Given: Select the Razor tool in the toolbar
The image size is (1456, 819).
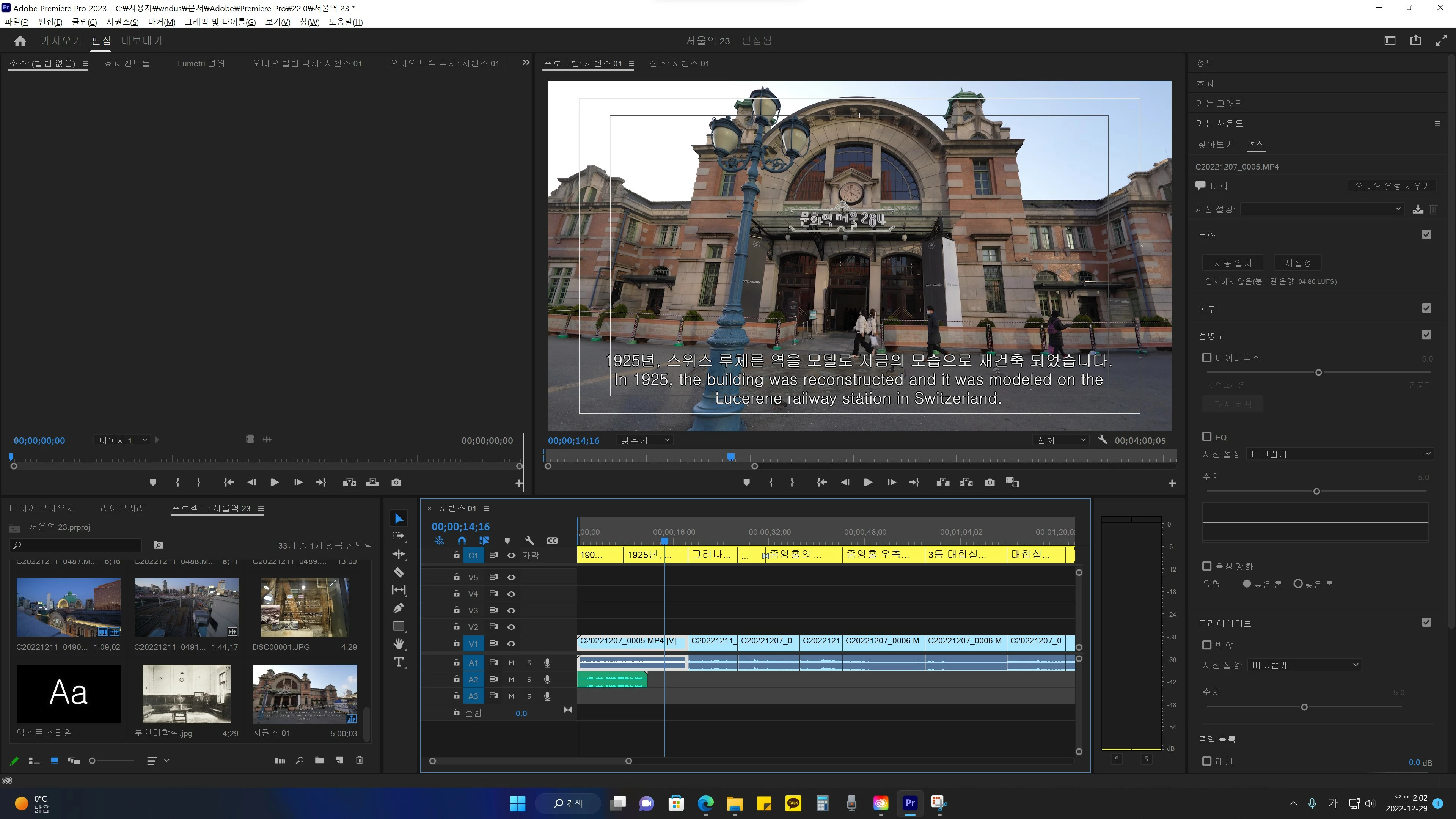Looking at the screenshot, I should [399, 572].
